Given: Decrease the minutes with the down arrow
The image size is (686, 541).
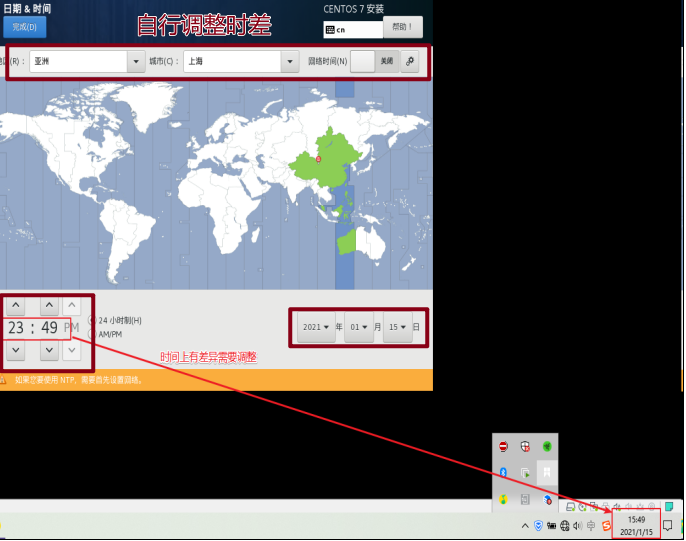Looking at the screenshot, I should [x=49, y=350].
